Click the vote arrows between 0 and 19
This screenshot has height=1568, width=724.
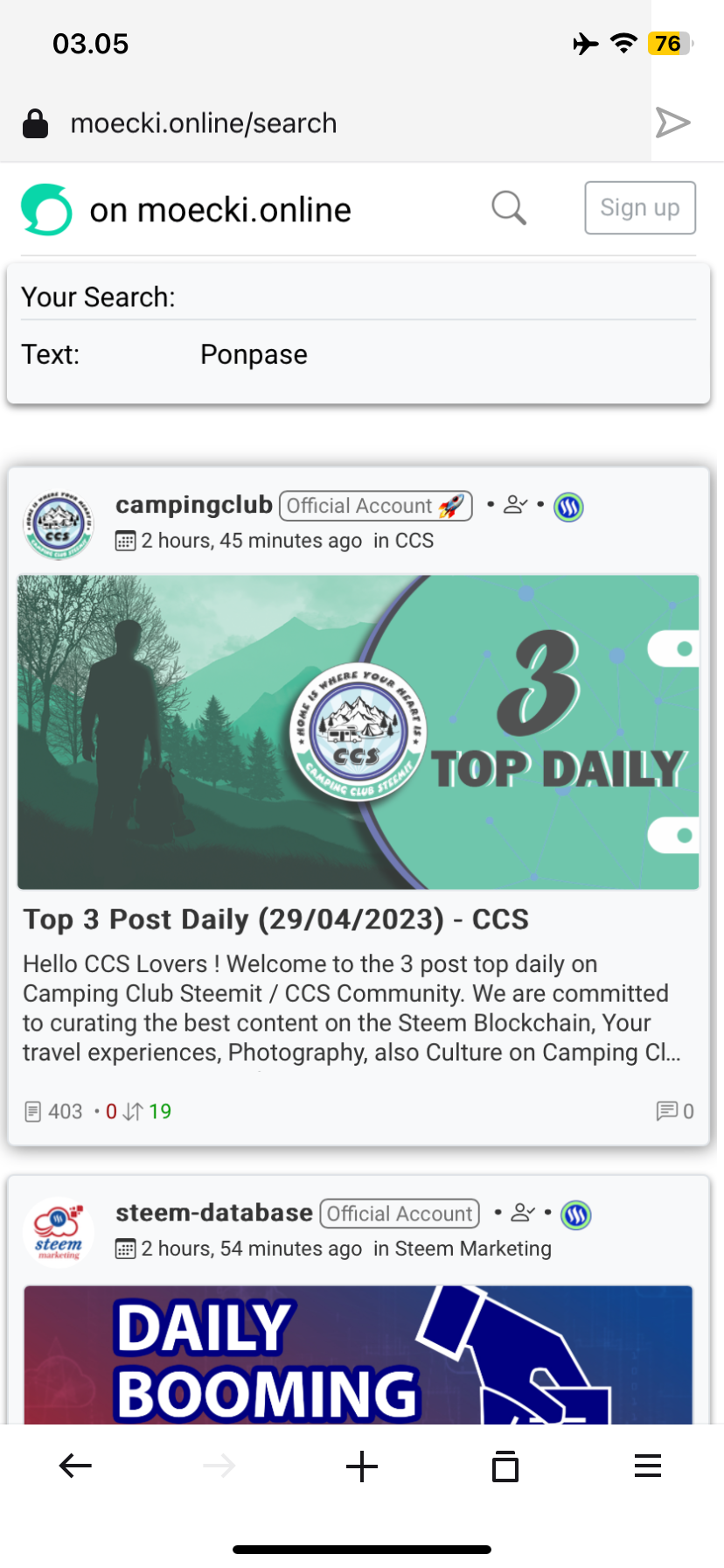click(133, 1111)
